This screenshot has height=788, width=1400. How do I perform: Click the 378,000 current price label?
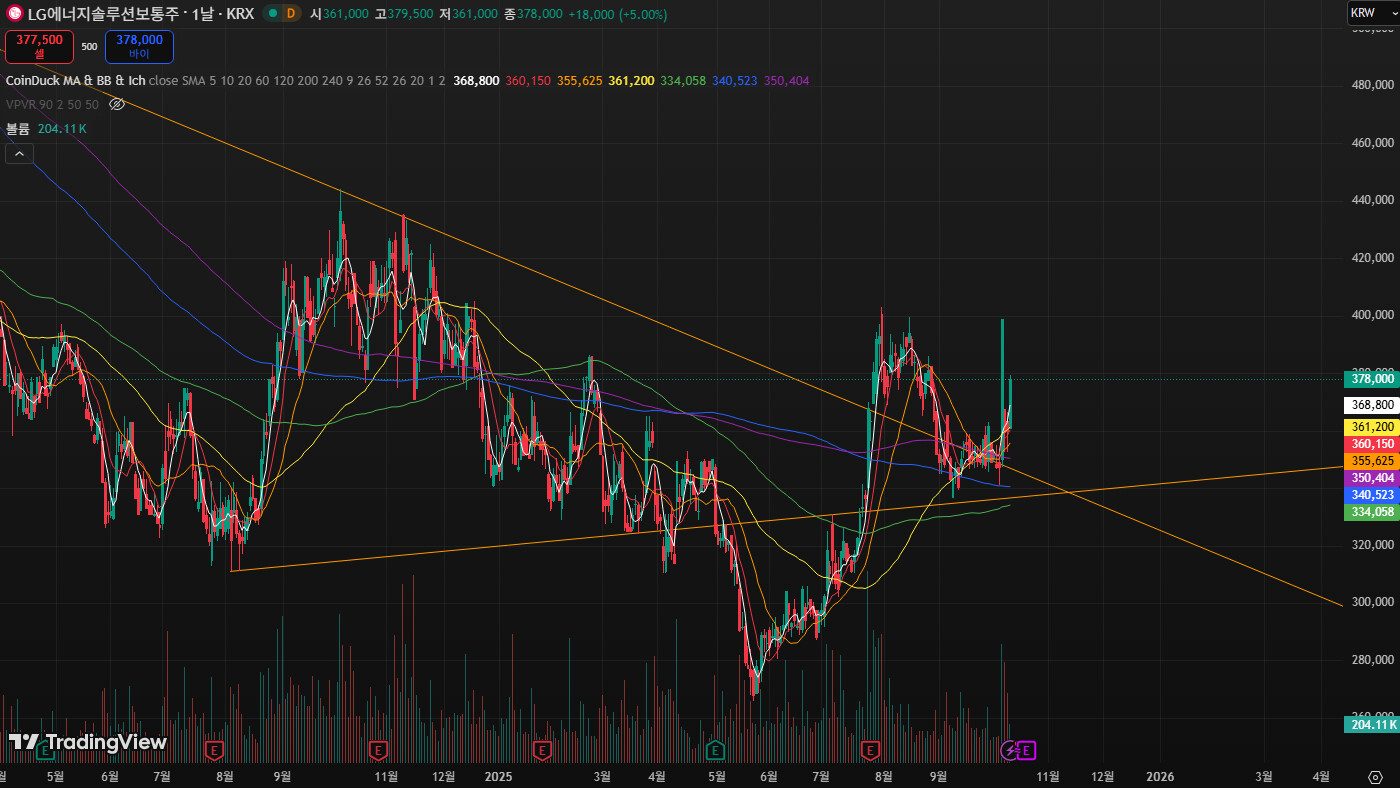[1371, 379]
